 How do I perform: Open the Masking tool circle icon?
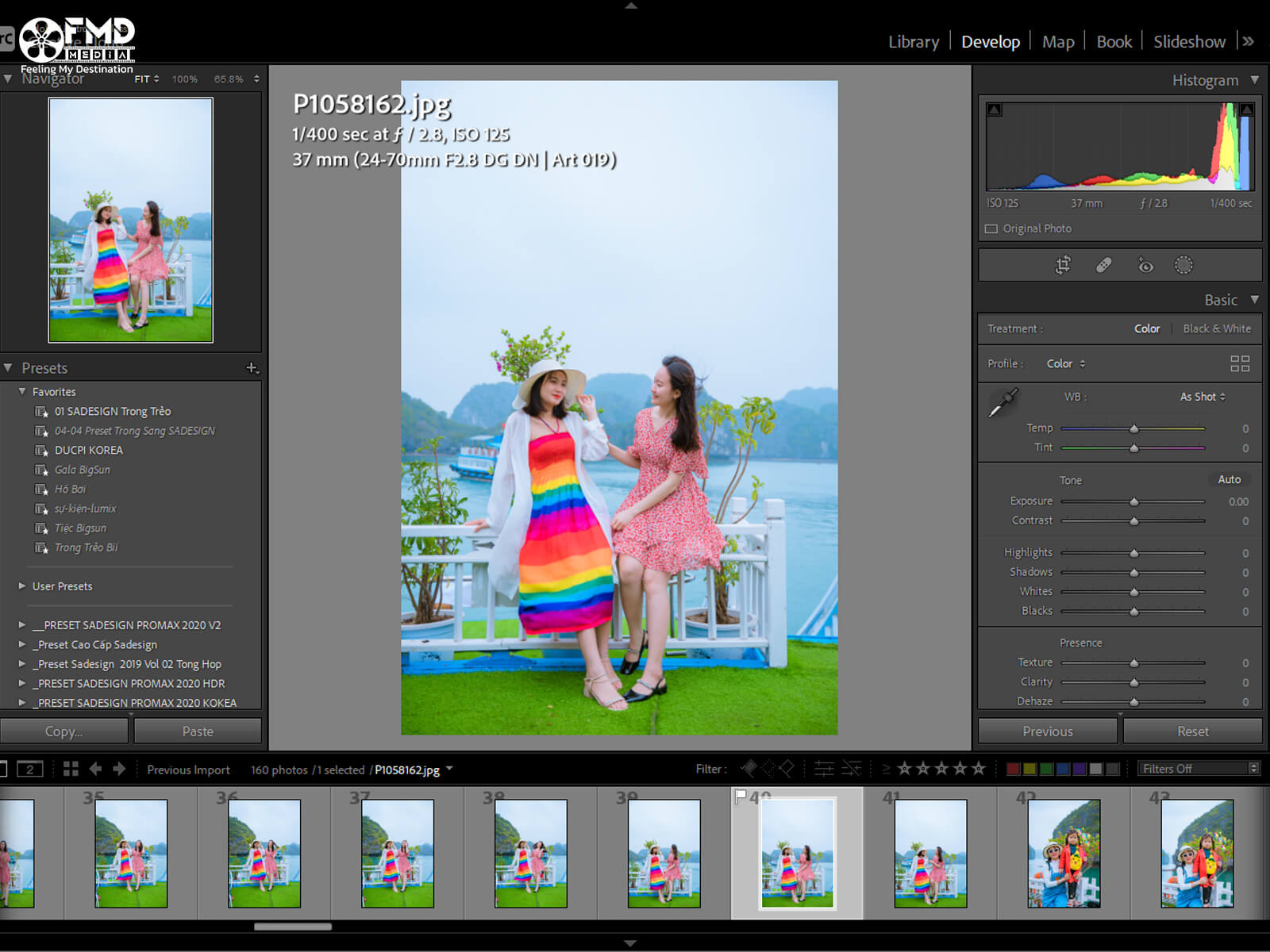click(1183, 265)
